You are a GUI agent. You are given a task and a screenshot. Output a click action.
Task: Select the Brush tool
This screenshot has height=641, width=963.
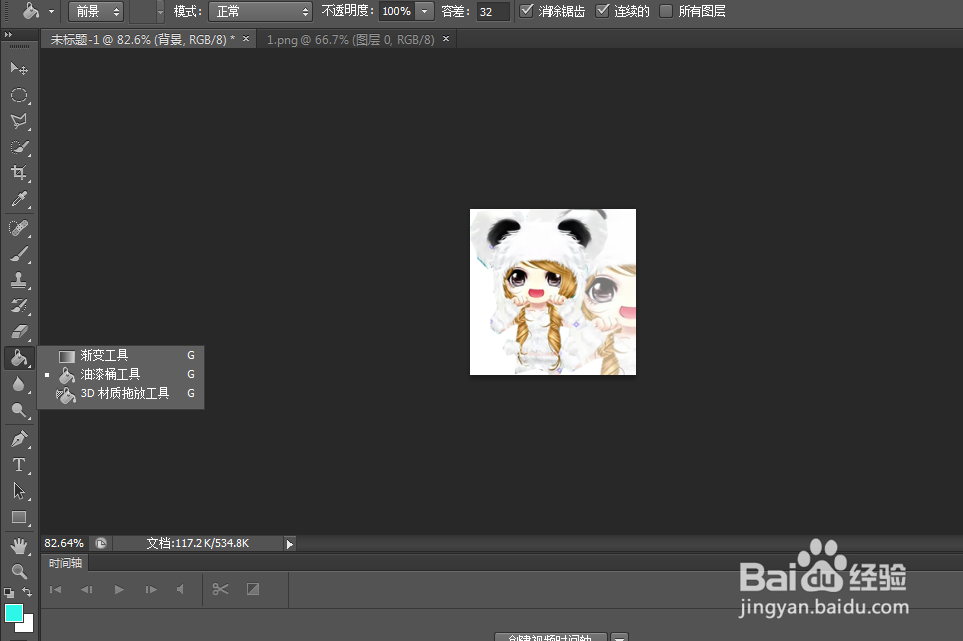tap(19, 254)
